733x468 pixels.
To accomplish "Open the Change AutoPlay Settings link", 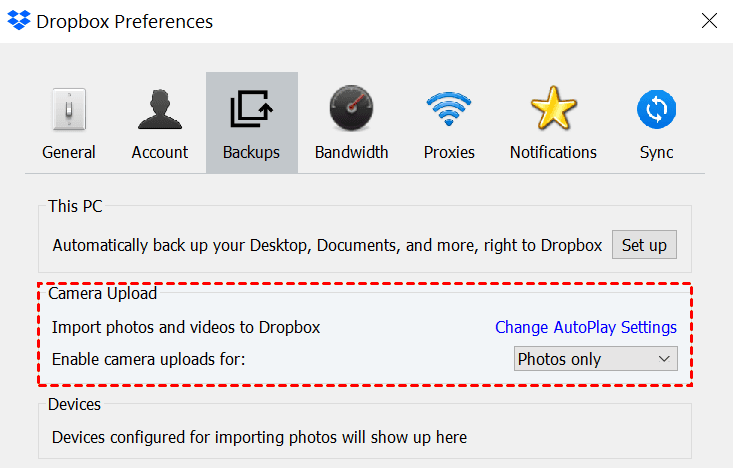I will tap(586, 327).
